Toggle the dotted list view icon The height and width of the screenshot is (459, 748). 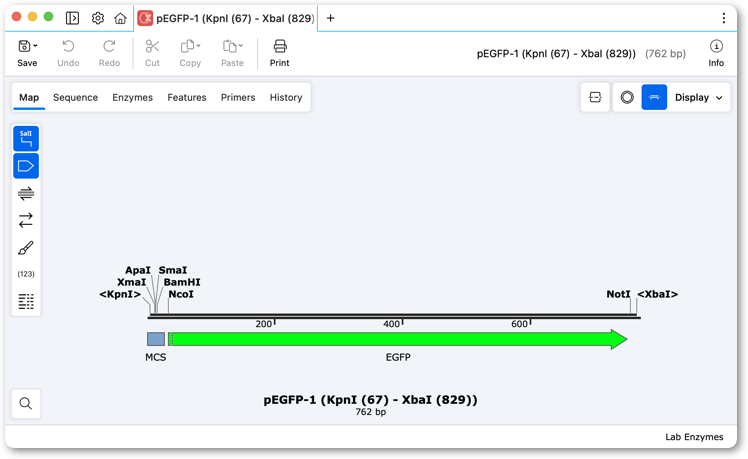26,302
